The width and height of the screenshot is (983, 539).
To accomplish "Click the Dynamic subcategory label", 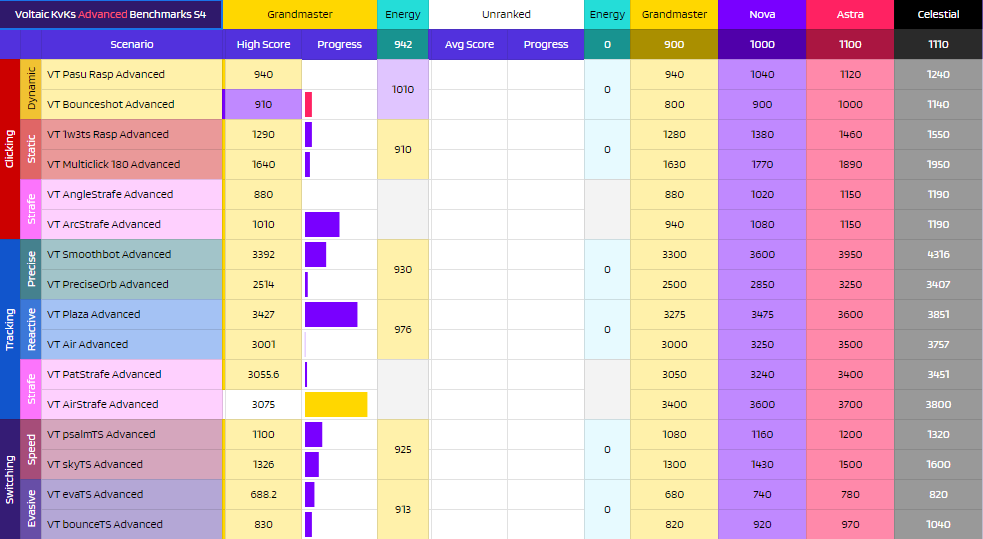I will pos(31,89).
